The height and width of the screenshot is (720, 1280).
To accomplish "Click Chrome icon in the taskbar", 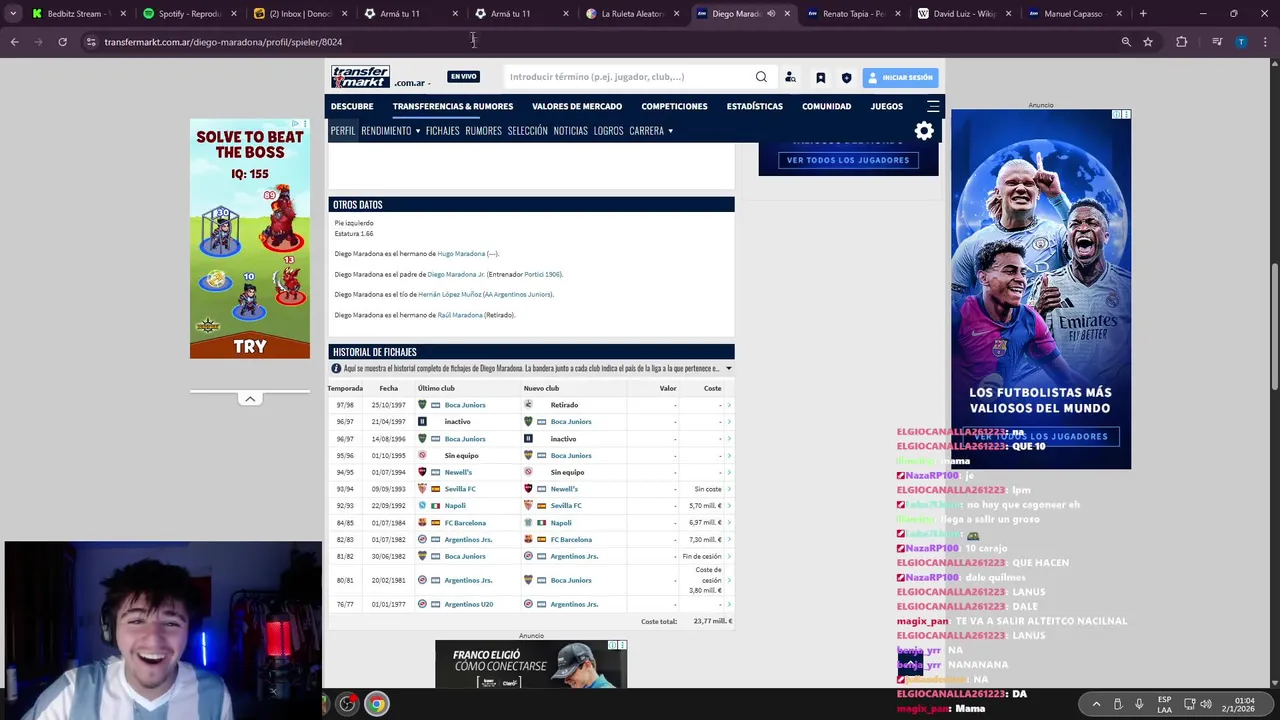I will [376, 704].
